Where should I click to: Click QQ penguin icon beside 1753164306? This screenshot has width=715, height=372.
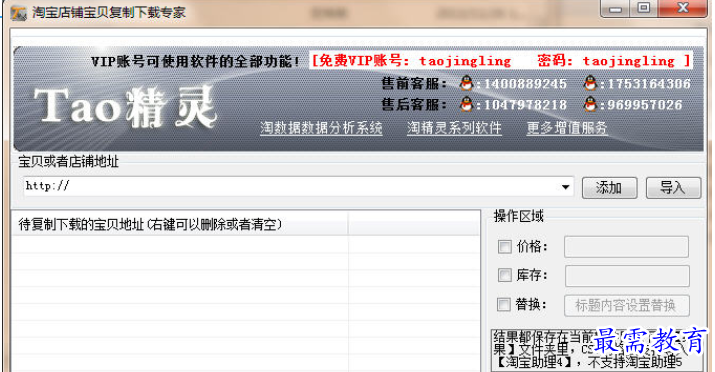(590, 83)
